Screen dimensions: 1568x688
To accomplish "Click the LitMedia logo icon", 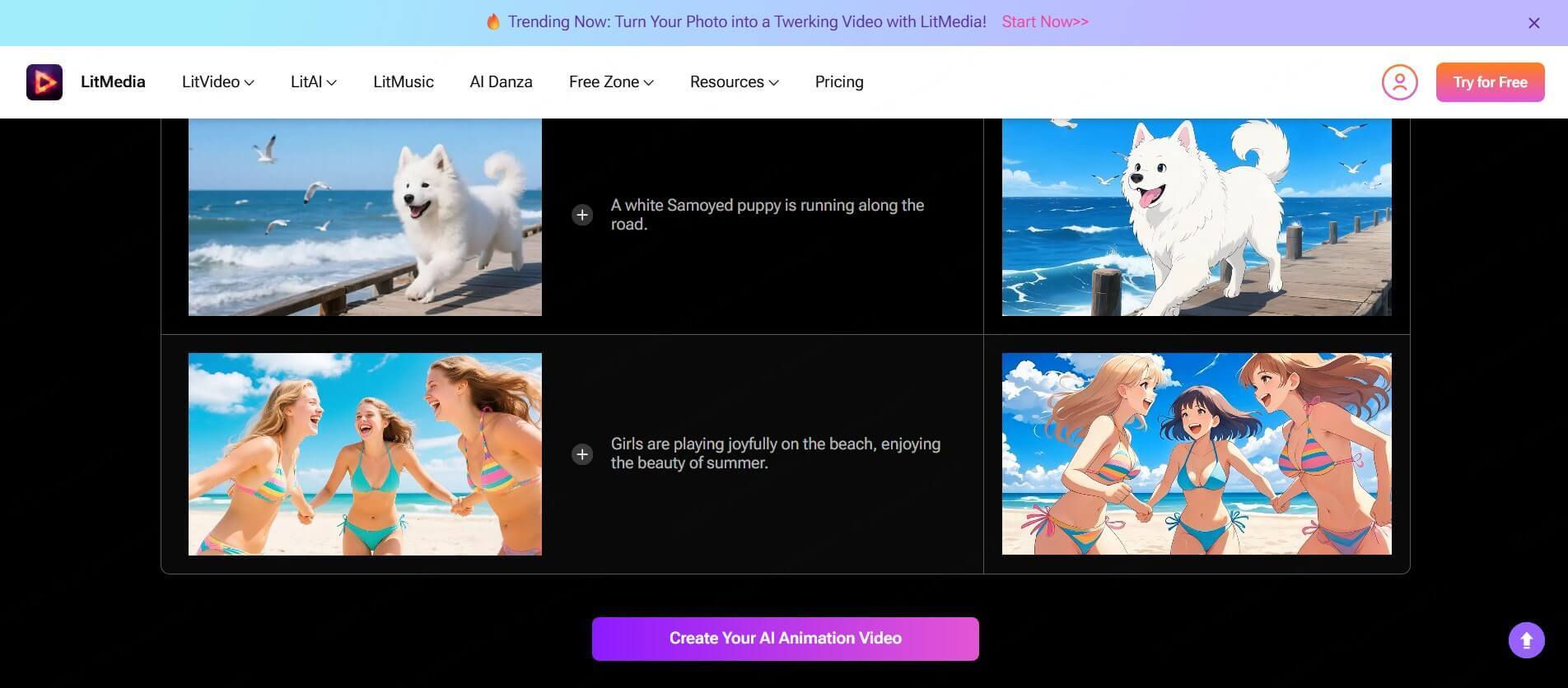I will click(44, 82).
